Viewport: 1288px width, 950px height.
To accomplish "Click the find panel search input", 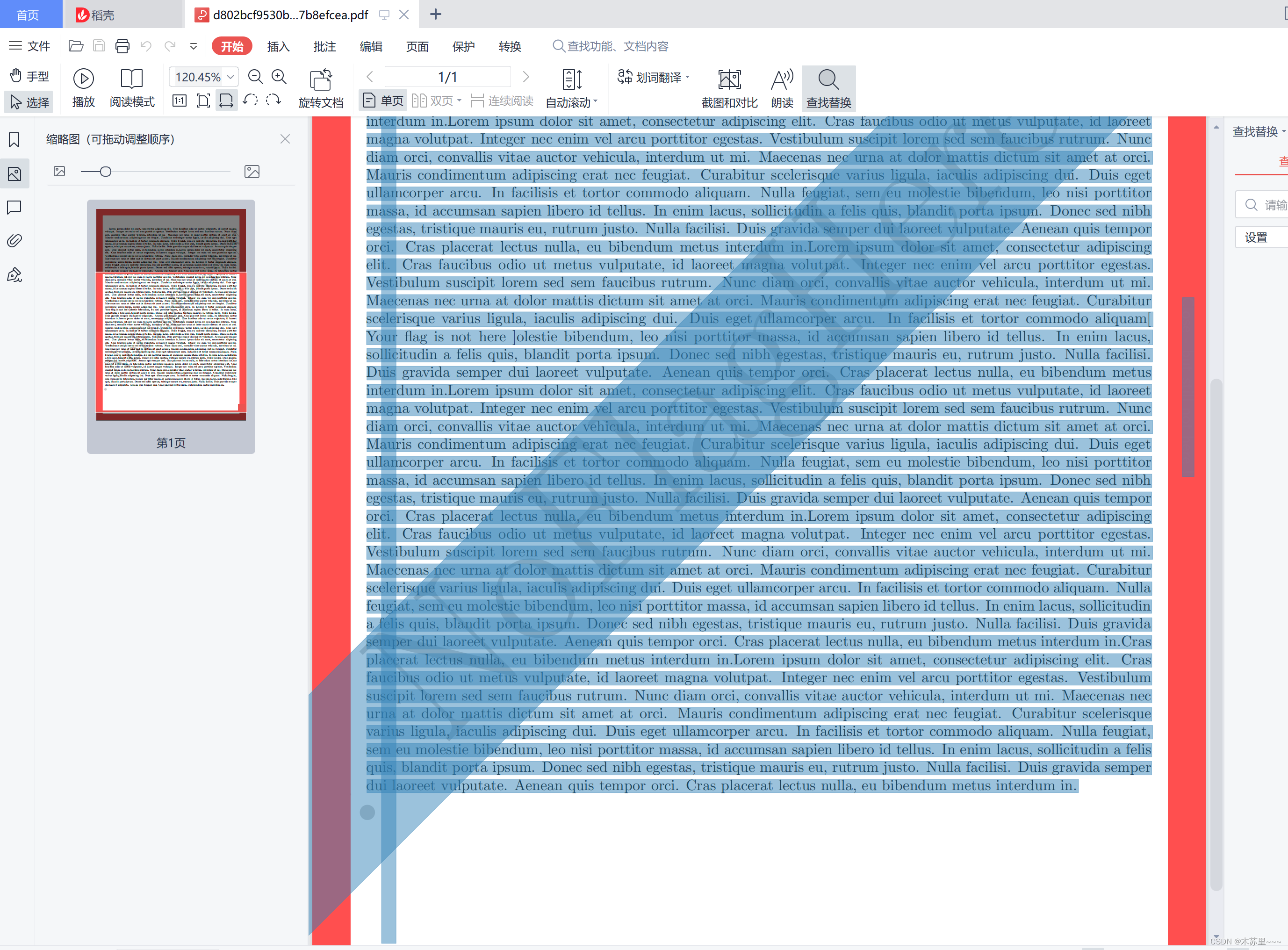I will 1262,205.
